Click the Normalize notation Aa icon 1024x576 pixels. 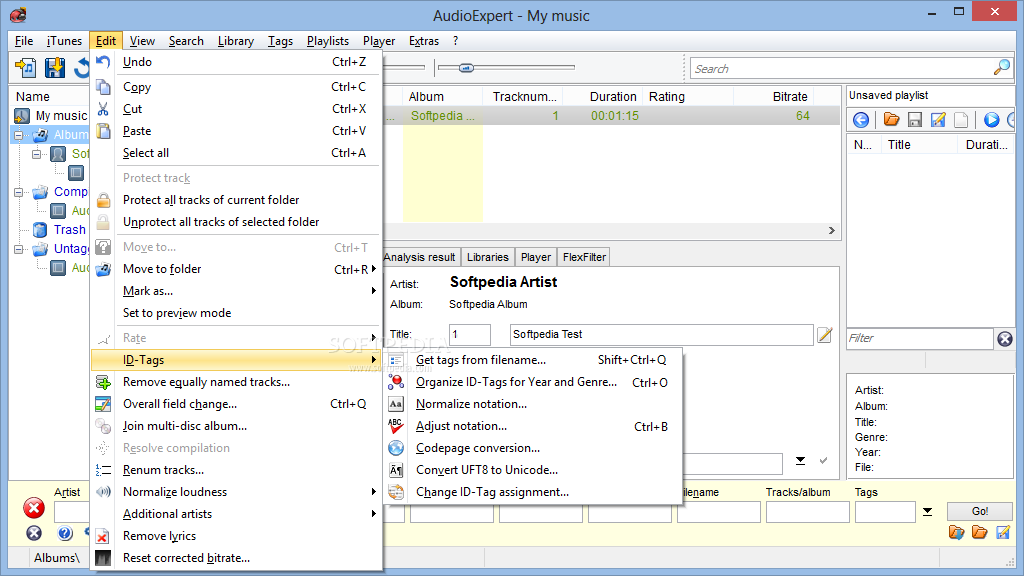(x=396, y=404)
